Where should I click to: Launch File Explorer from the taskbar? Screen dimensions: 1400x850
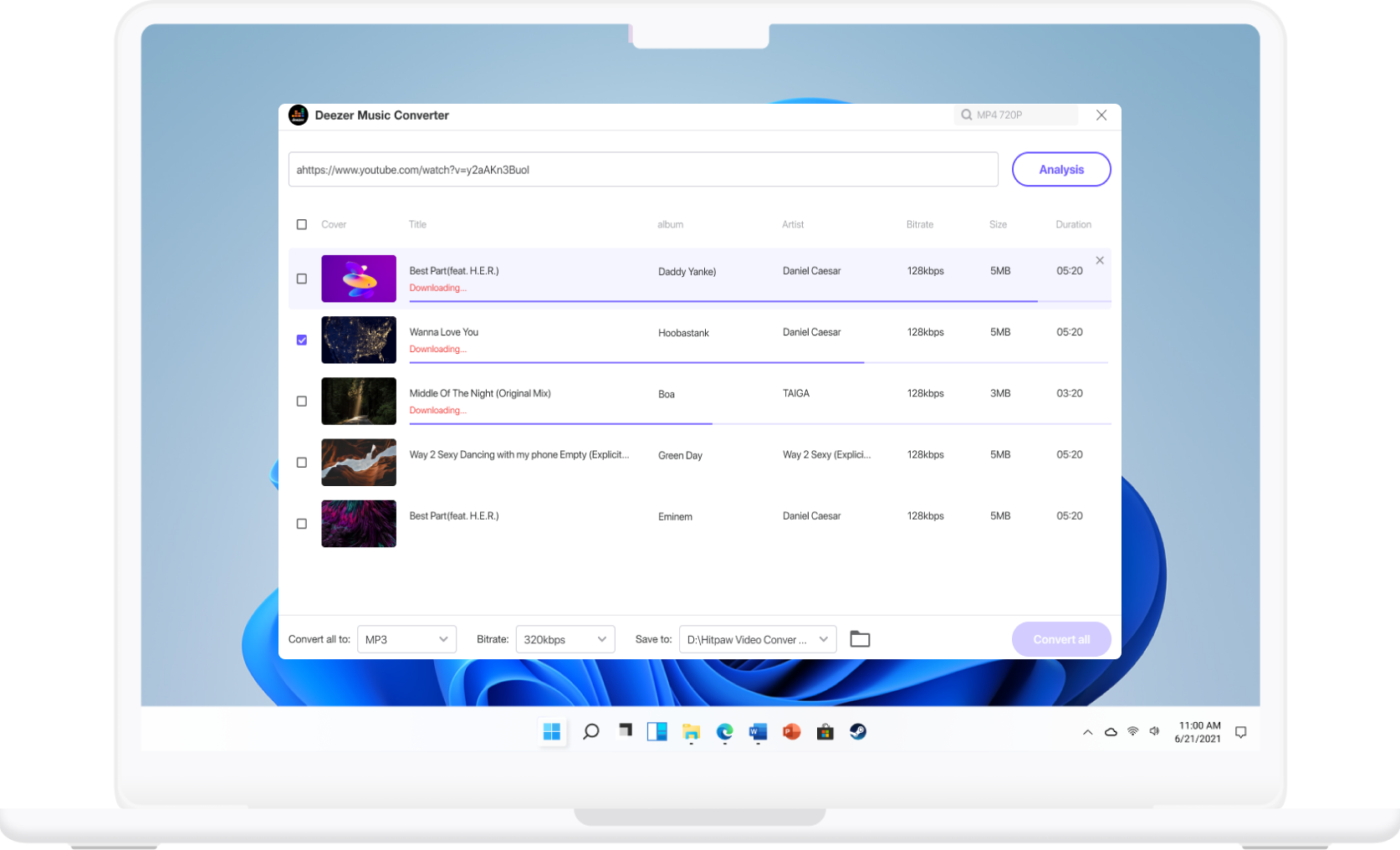(x=691, y=733)
